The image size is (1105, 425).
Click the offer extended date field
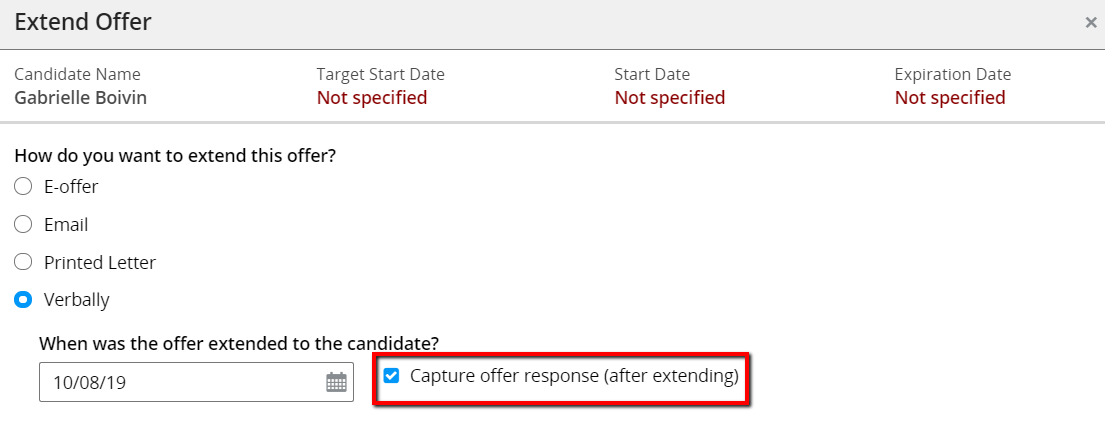[180, 382]
